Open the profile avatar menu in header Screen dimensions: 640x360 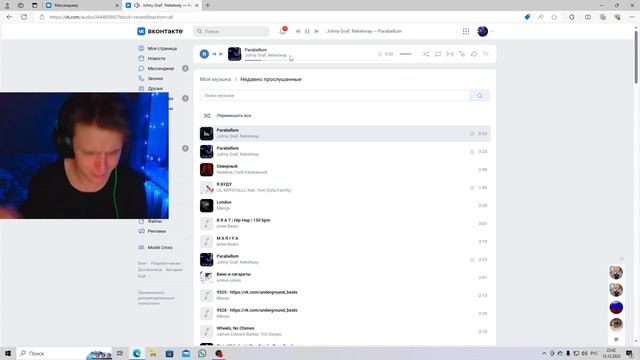482,31
